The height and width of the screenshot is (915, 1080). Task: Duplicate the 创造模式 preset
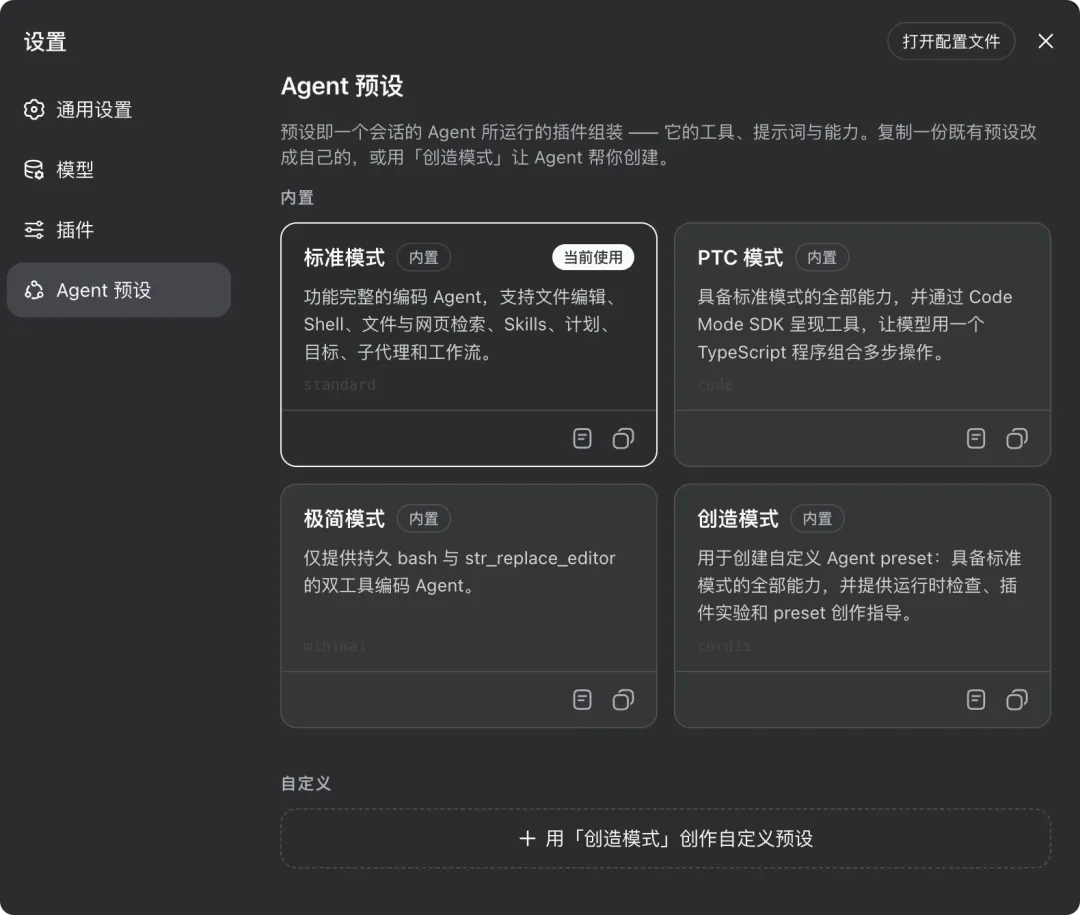[1017, 699]
